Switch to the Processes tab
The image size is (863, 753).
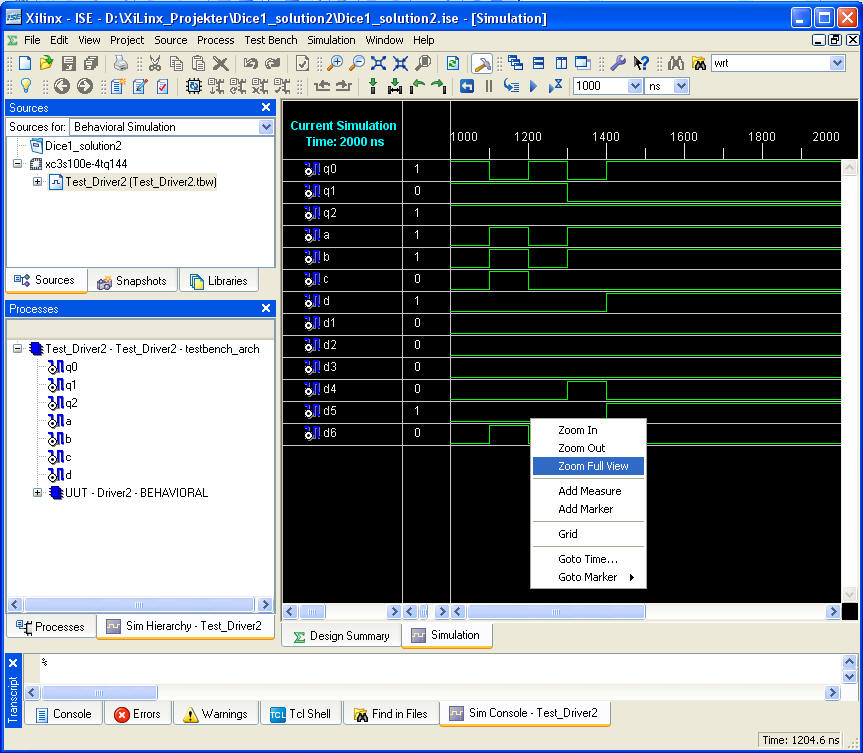[x=51, y=626]
